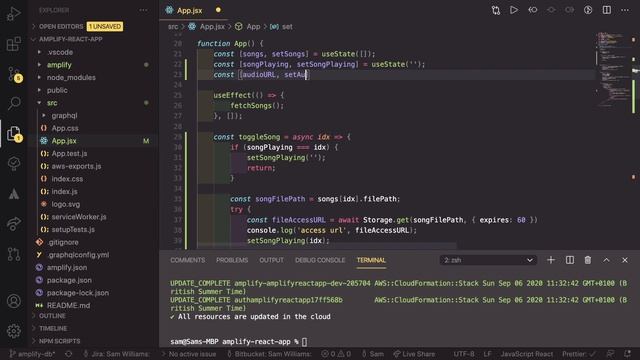This screenshot has width=640, height=360.
Task: Click the Prettier status item
Action: [579, 354]
